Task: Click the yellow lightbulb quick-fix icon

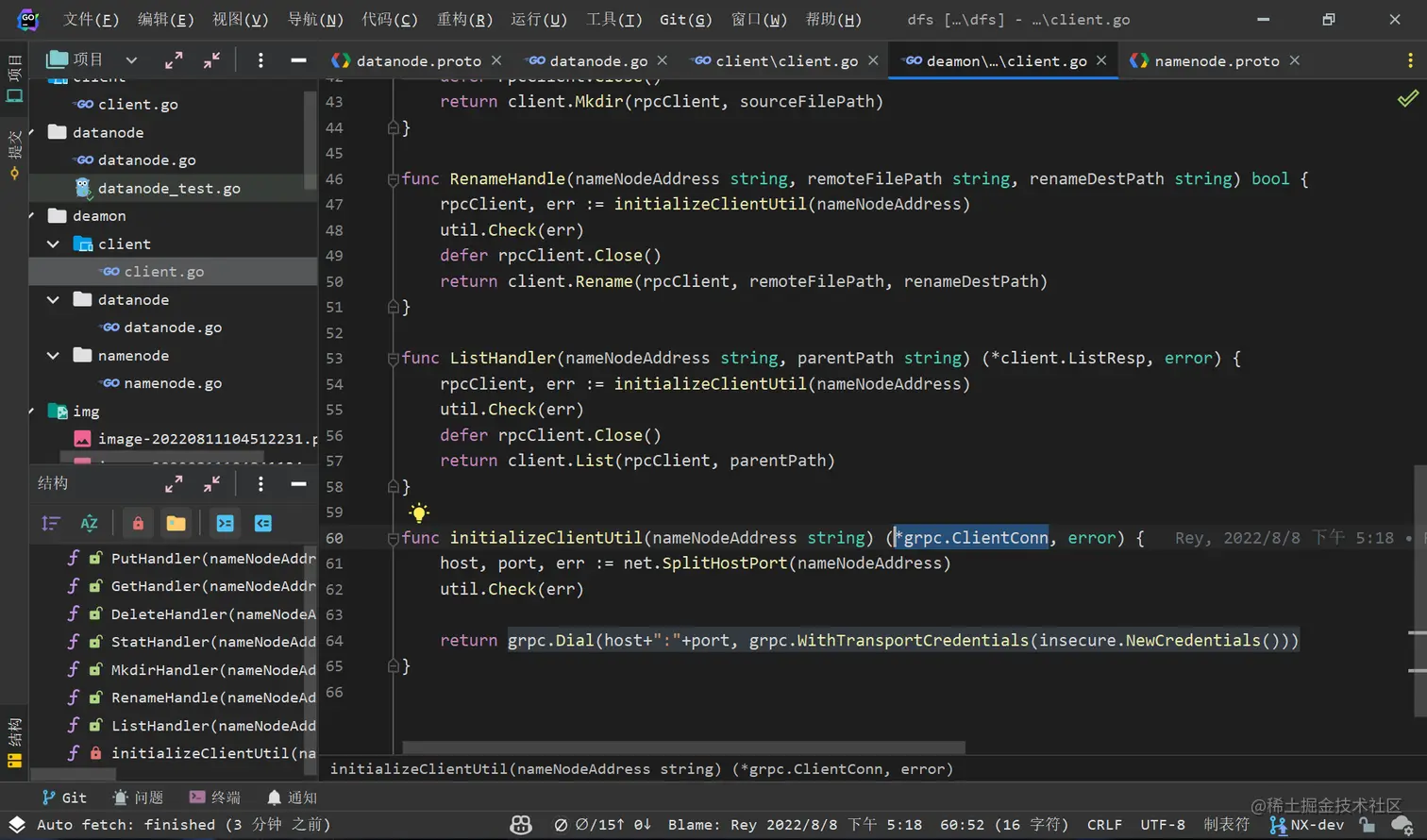Action: coord(419,512)
